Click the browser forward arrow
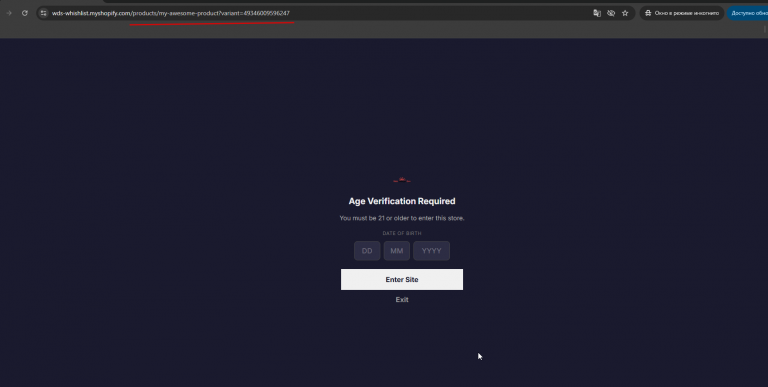 tap(9, 13)
